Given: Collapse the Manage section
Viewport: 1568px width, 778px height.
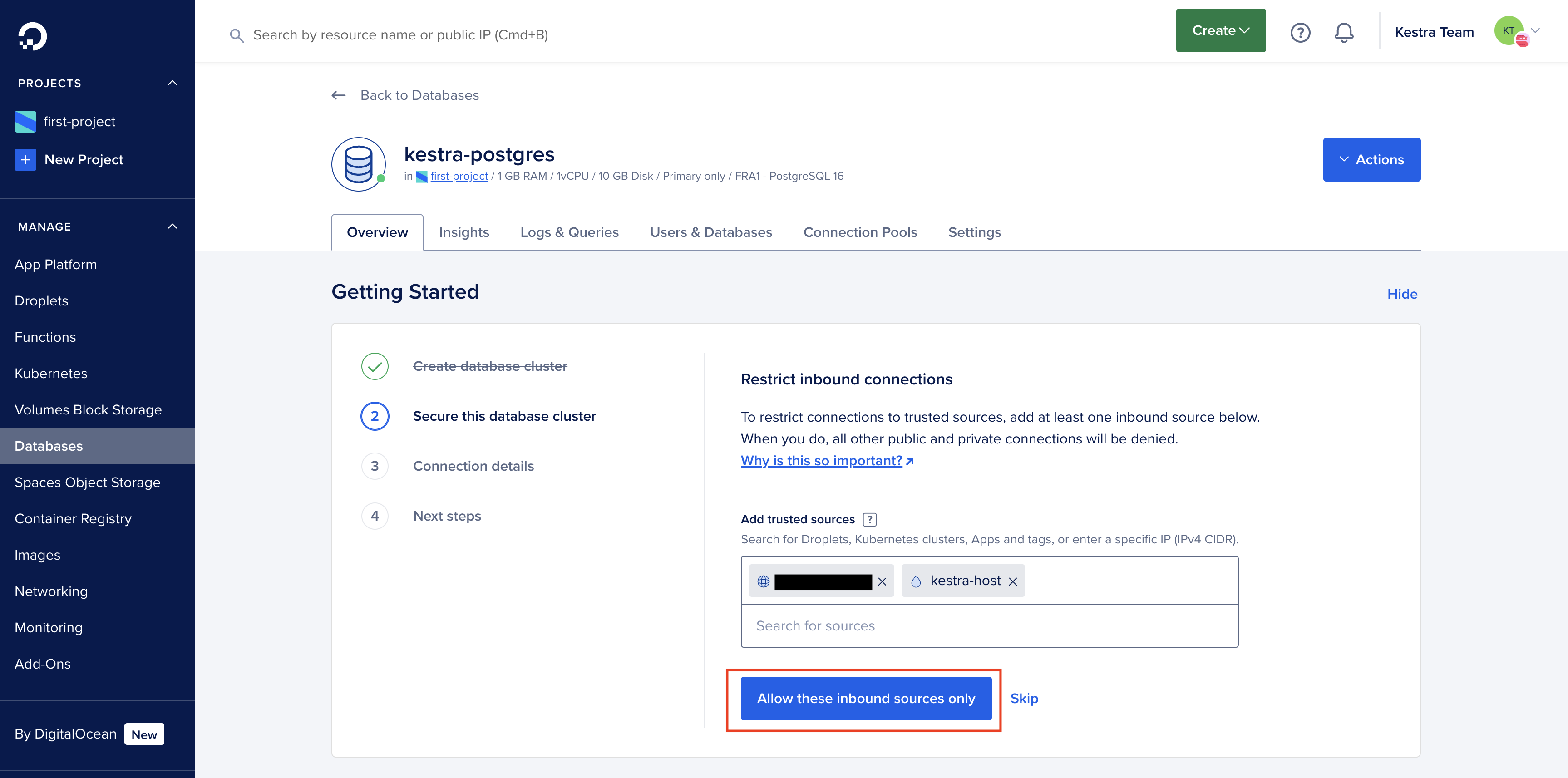Looking at the screenshot, I should coord(172,227).
